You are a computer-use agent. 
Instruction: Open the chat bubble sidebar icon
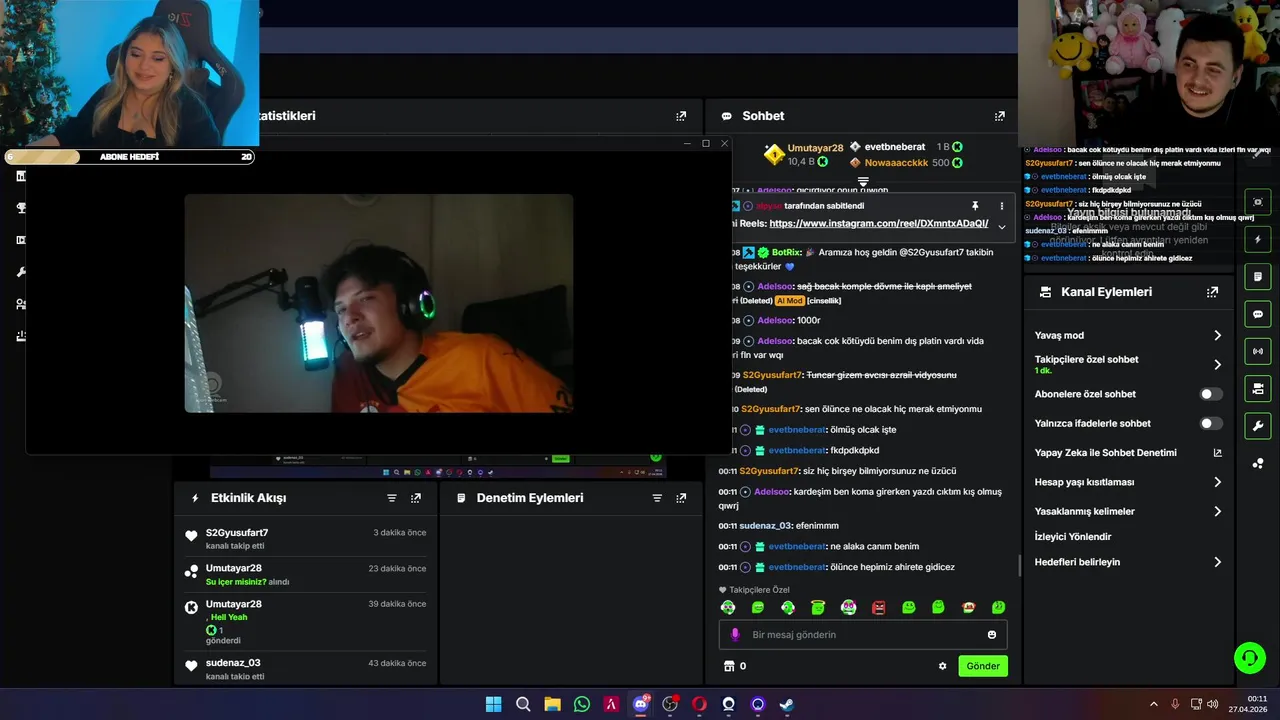(x=1257, y=314)
